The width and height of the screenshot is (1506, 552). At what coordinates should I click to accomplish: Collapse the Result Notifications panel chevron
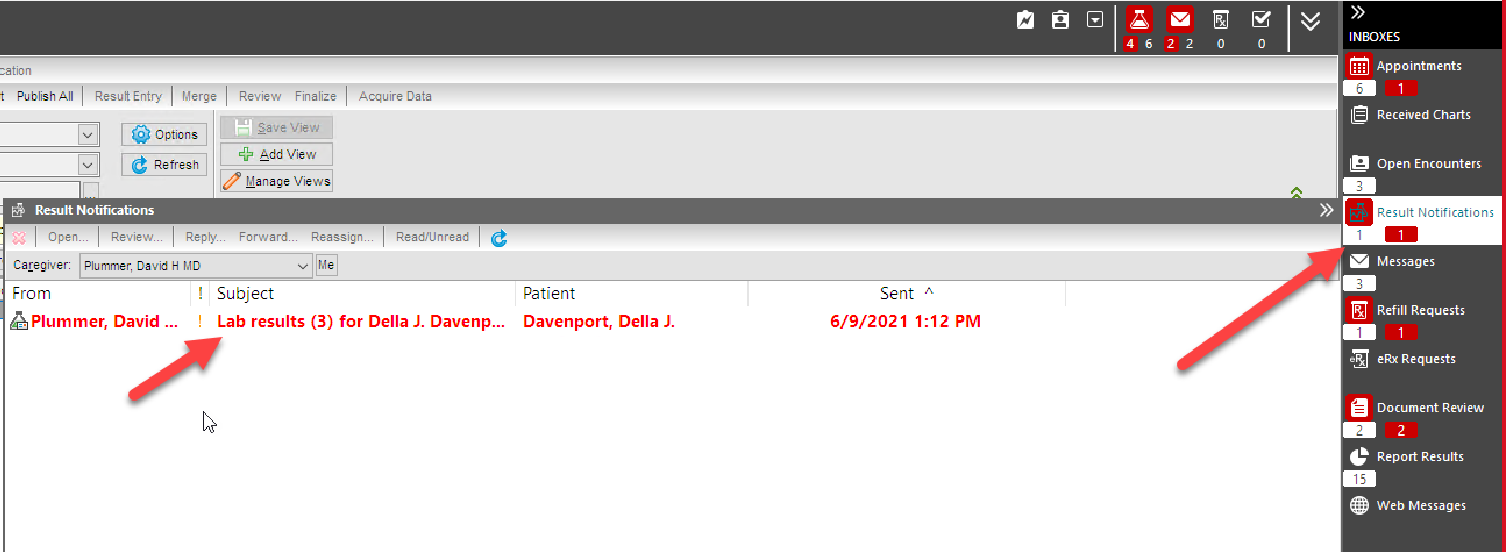pyautogui.click(x=1326, y=210)
